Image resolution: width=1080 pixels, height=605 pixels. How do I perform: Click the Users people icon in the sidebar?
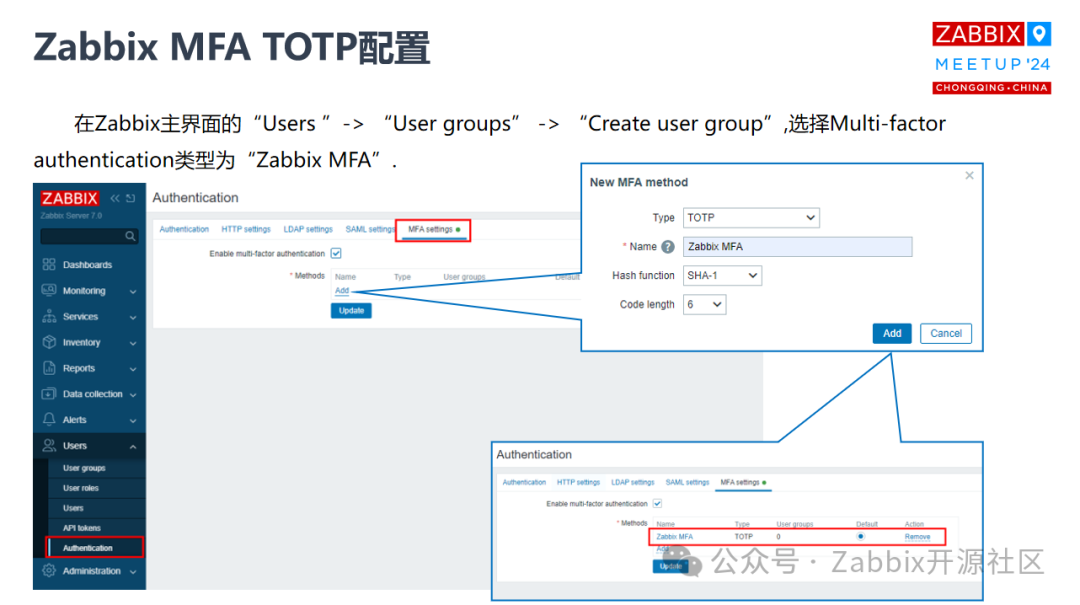49,446
